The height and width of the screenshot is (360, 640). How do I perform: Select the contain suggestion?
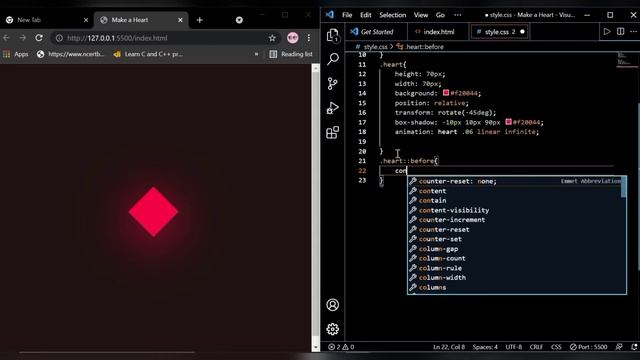(x=516, y=200)
